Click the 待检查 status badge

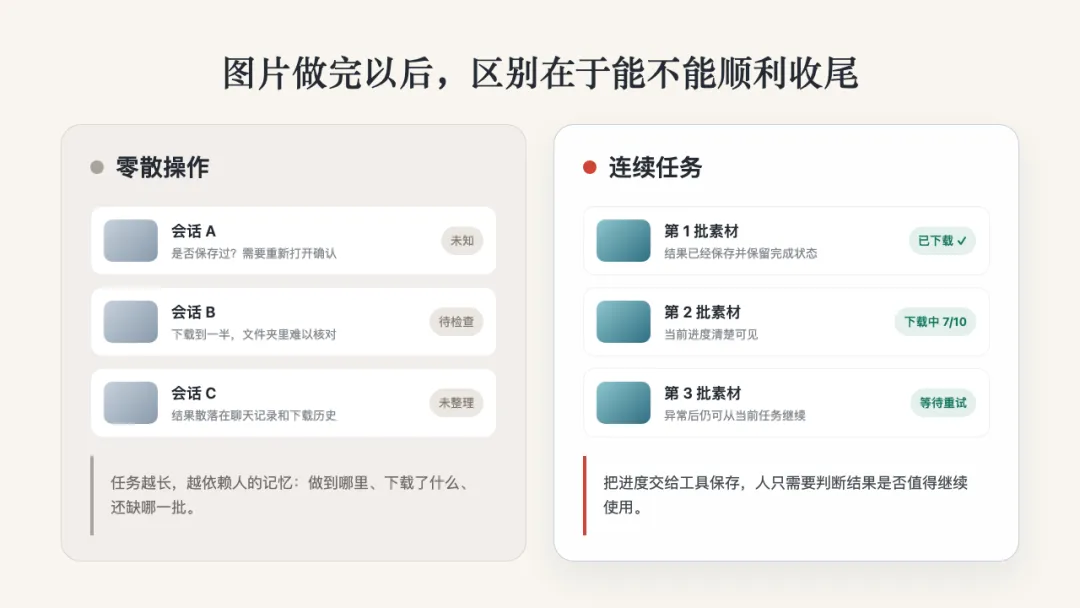point(456,322)
